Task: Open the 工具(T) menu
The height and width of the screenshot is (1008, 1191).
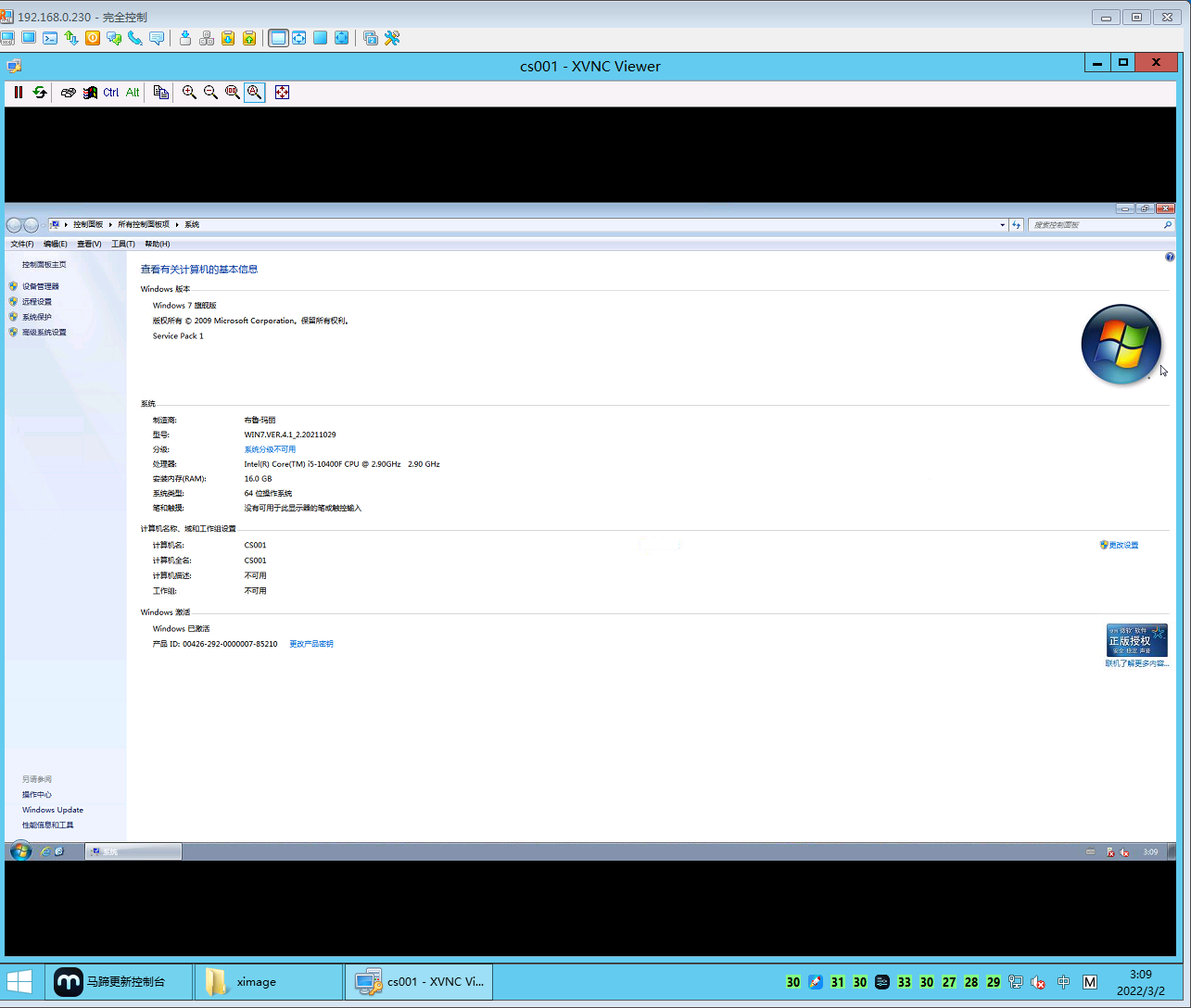Action: click(123, 245)
